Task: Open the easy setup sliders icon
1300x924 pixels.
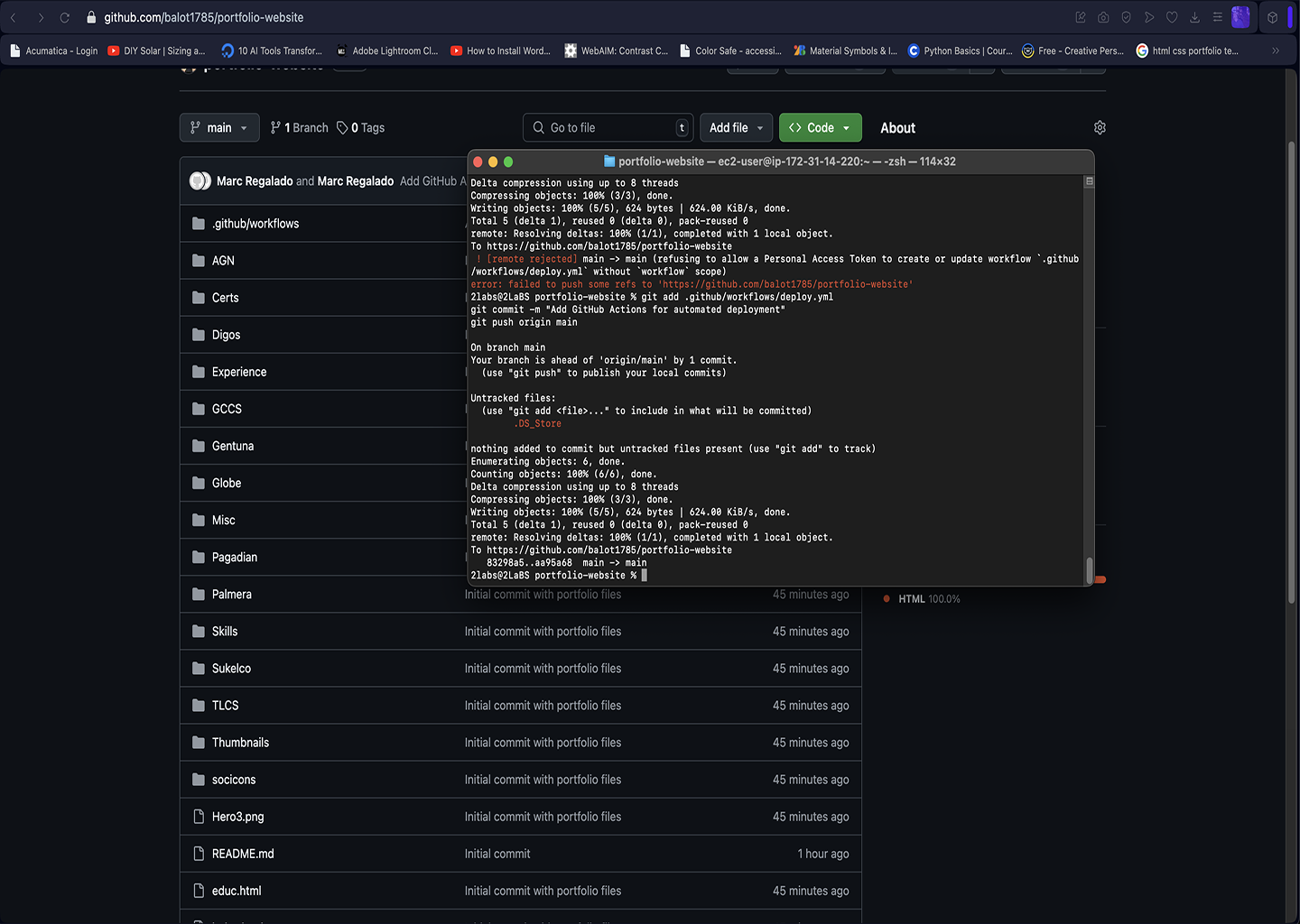Action: tap(1217, 17)
